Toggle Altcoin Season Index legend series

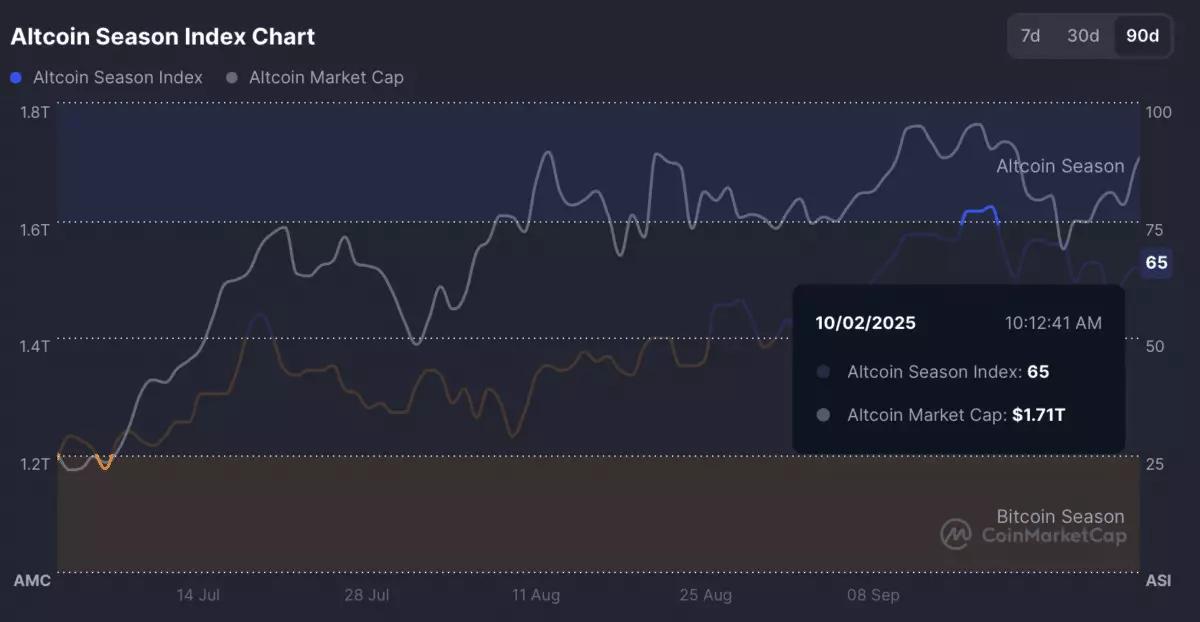tap(117, 77)
